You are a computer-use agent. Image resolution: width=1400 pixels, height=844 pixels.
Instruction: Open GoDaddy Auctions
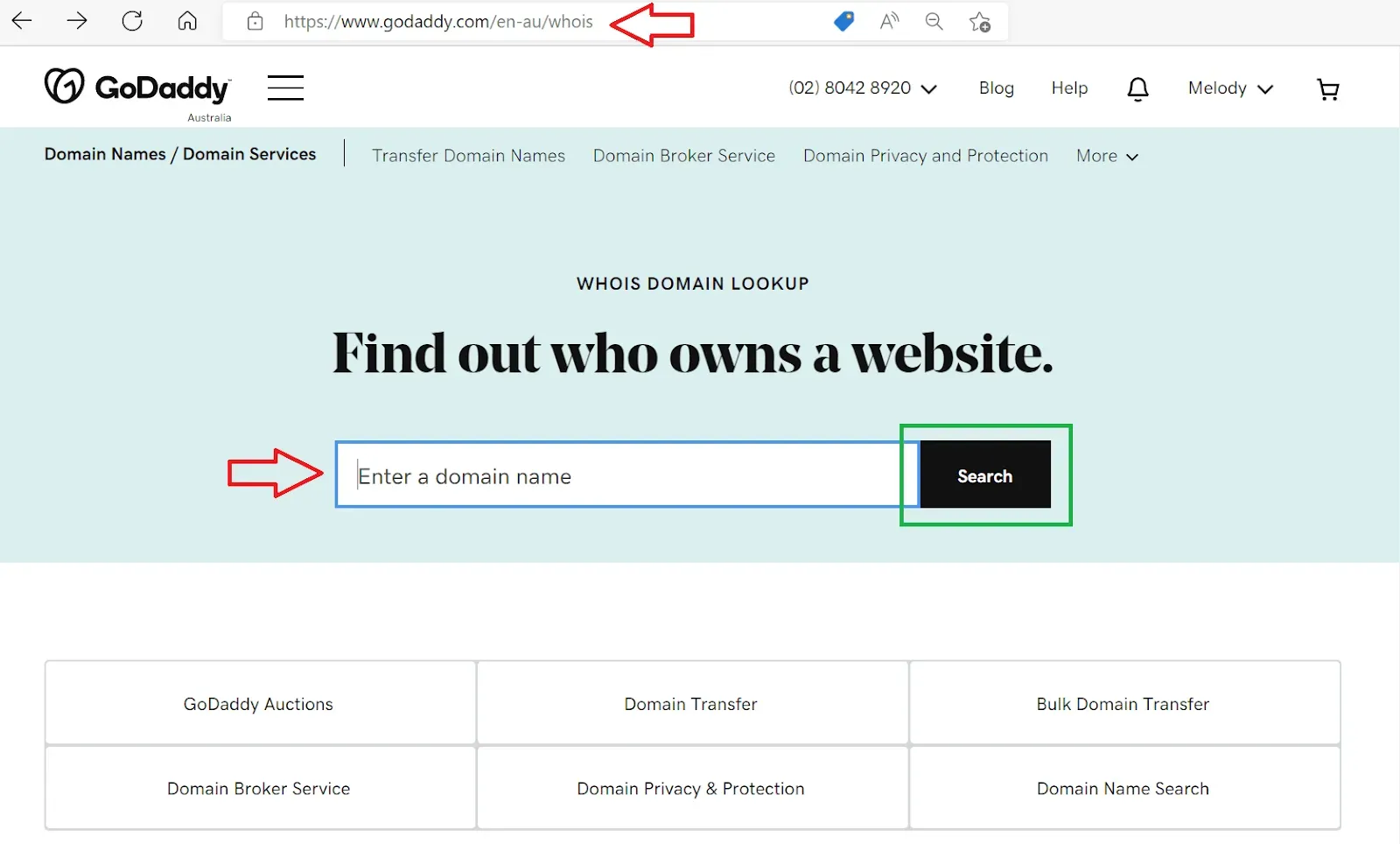[258, 703]
